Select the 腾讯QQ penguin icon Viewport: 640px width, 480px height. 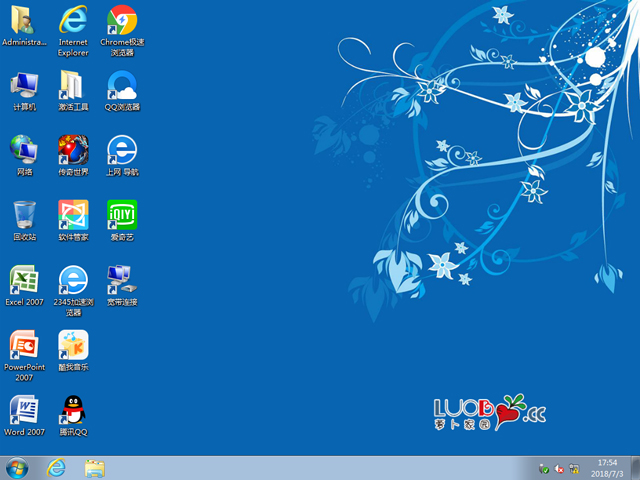[73, 410]
